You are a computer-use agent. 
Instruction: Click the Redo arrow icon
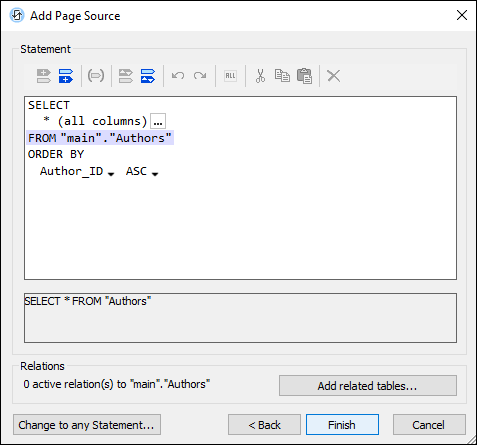tap(200, 76)
